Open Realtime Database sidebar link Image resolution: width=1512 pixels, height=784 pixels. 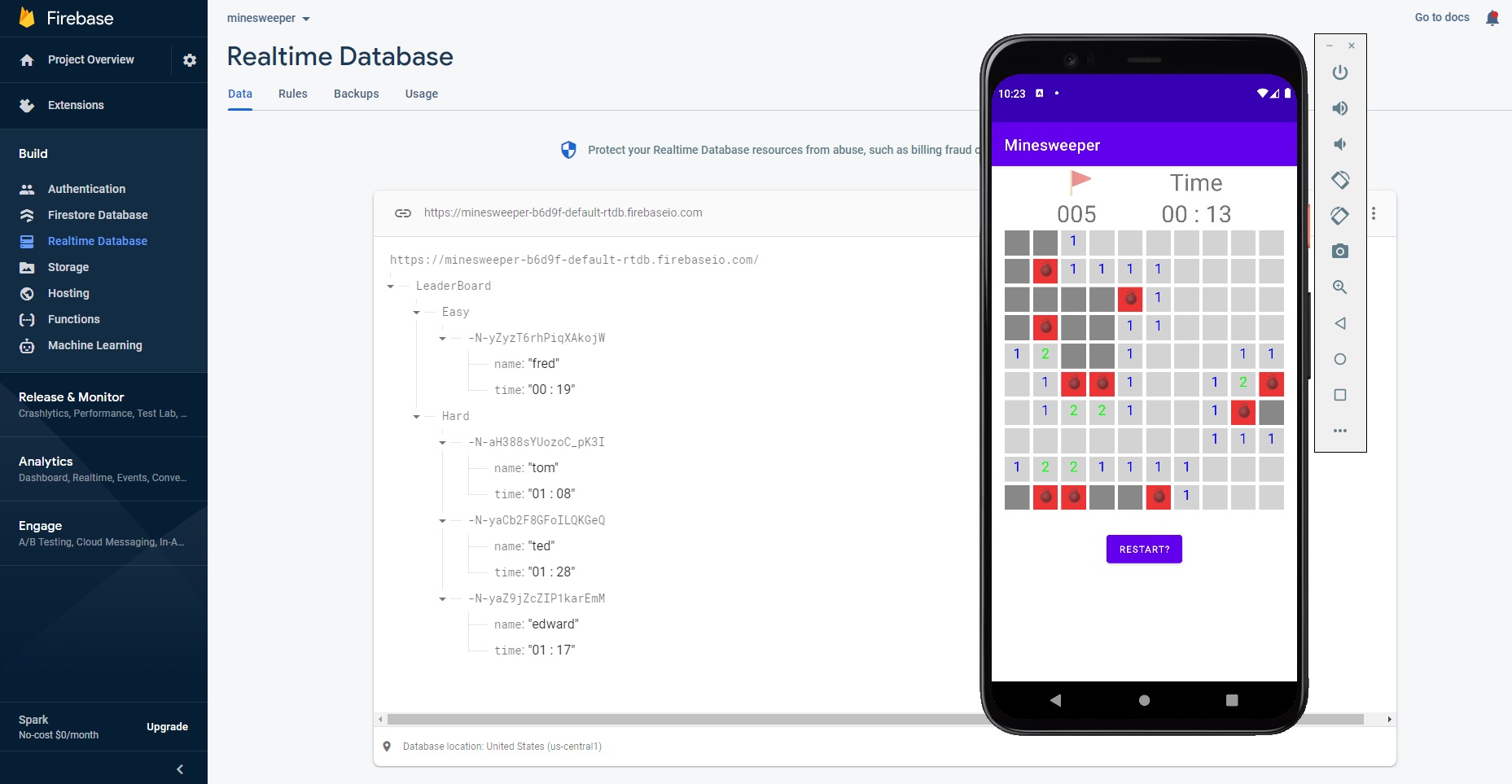click(x=98, y=241)
